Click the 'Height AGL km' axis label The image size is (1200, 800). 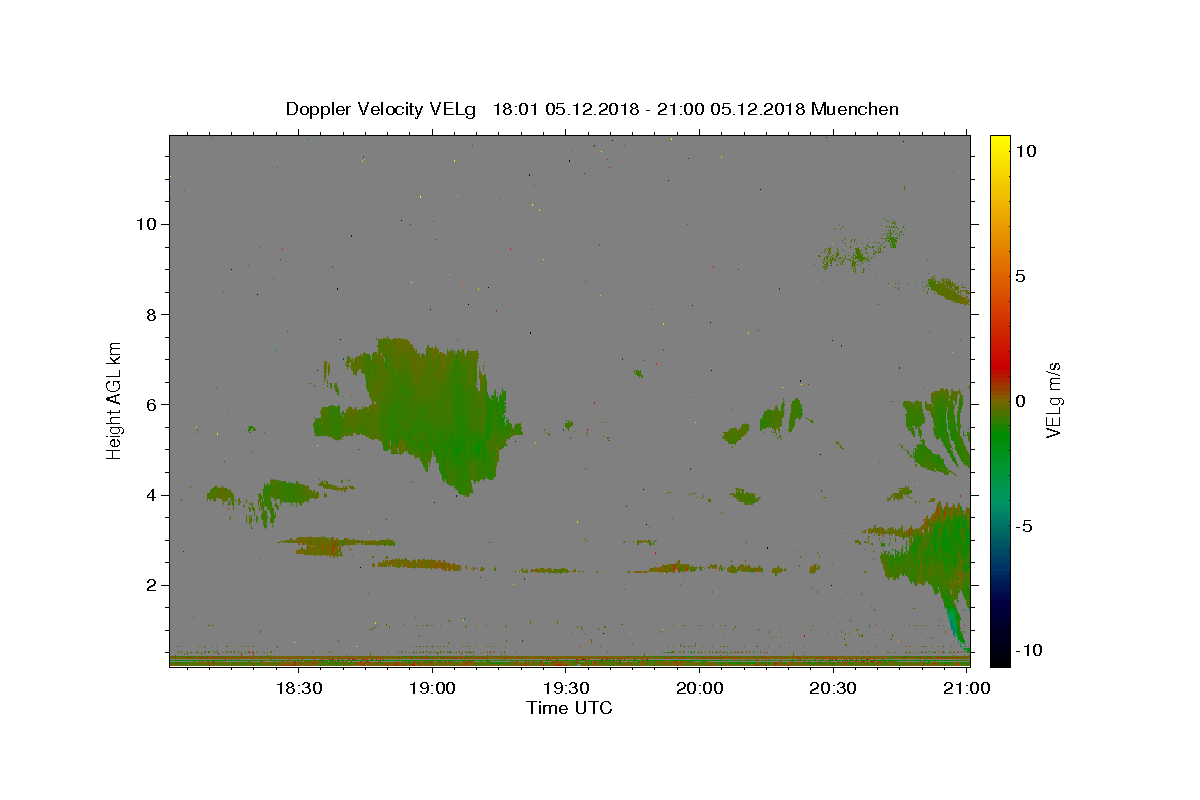point(115,399)
